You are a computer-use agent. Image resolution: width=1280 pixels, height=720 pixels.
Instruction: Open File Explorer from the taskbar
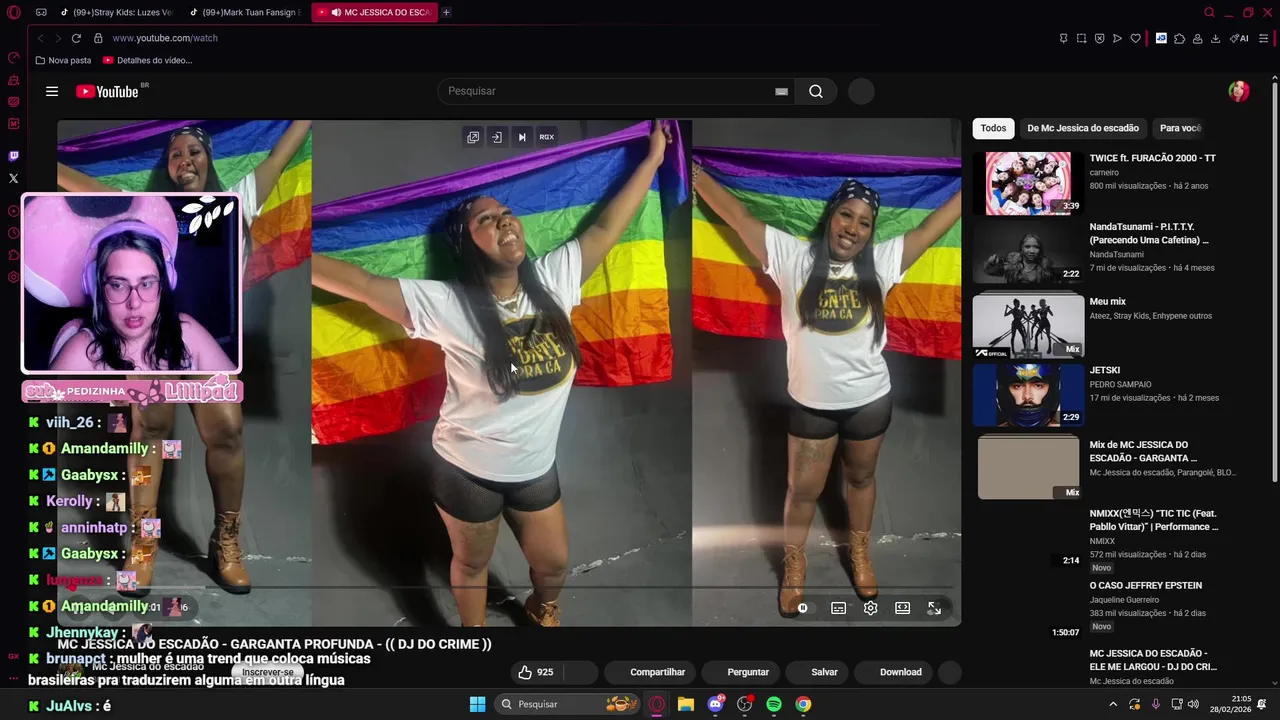point(686,704)
